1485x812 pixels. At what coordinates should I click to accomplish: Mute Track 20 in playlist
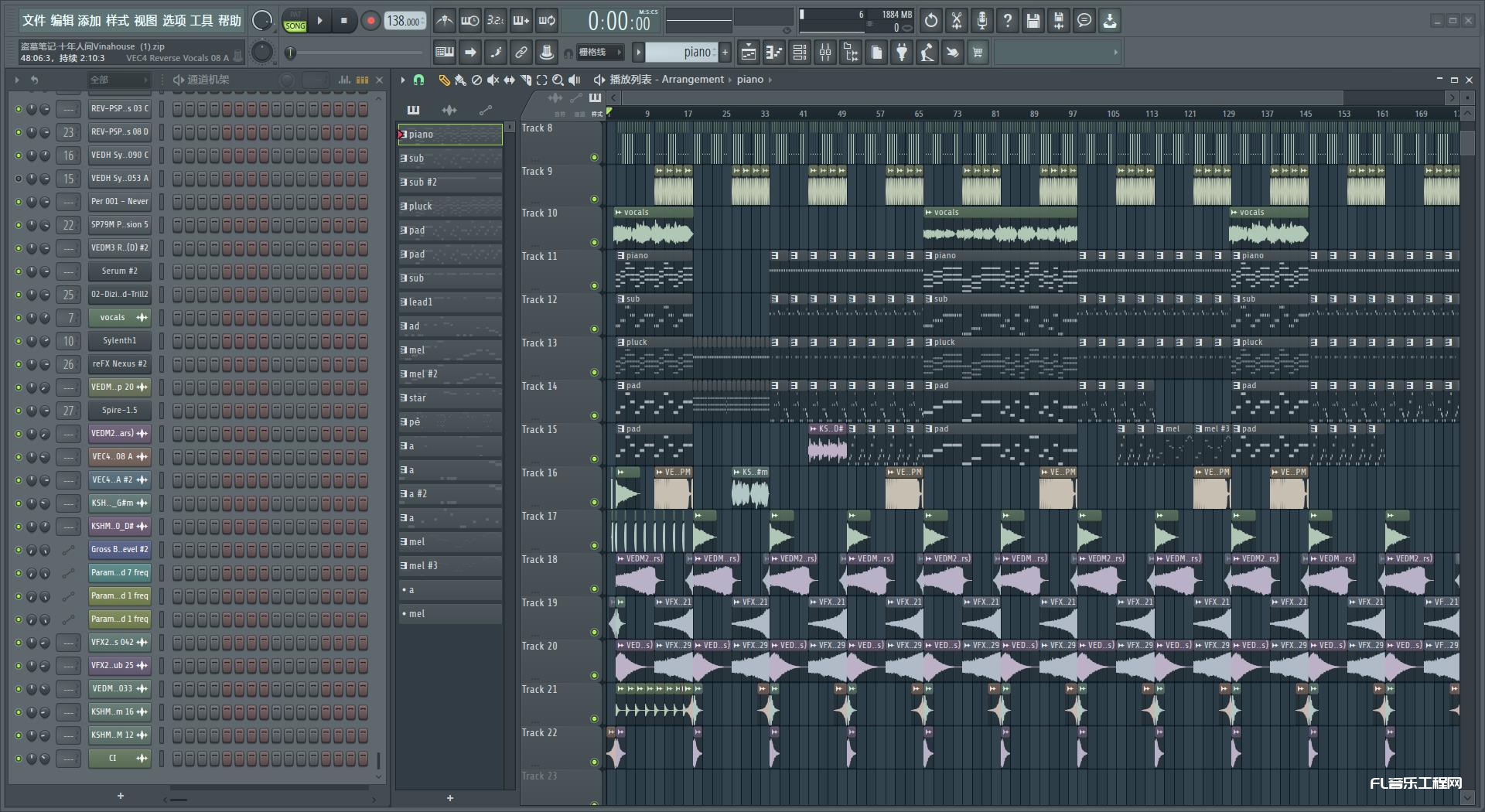click(x=594, y=676)
